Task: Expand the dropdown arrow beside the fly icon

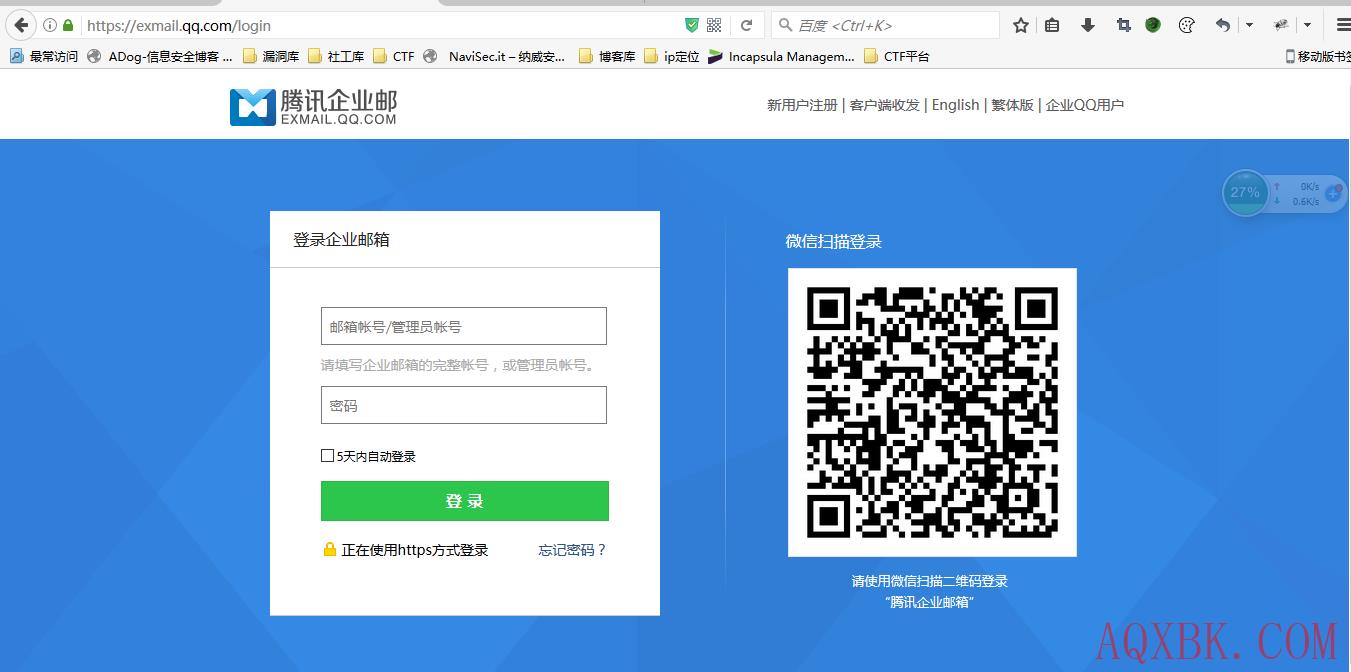Action: coord(1307,25)
